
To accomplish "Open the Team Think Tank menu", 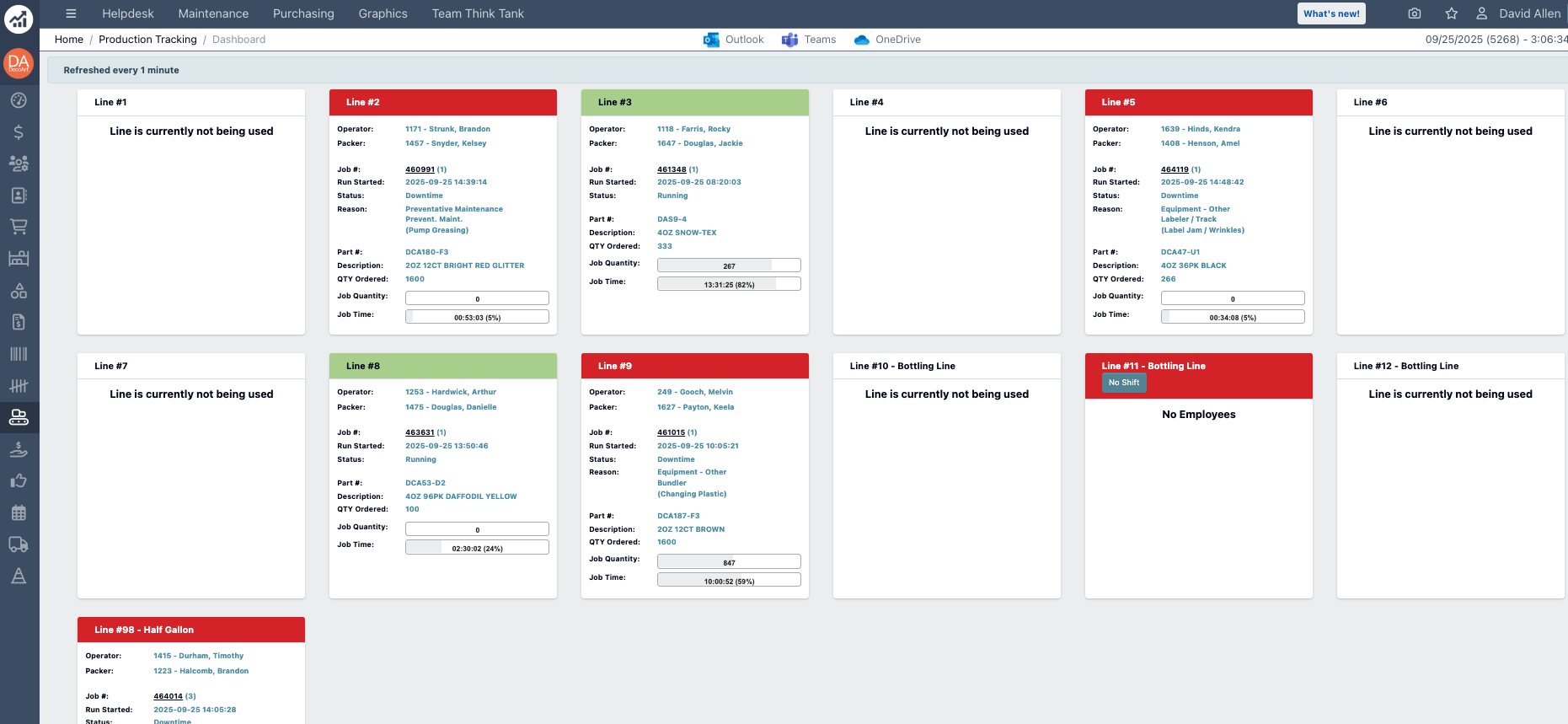I will tap(478, 13).
